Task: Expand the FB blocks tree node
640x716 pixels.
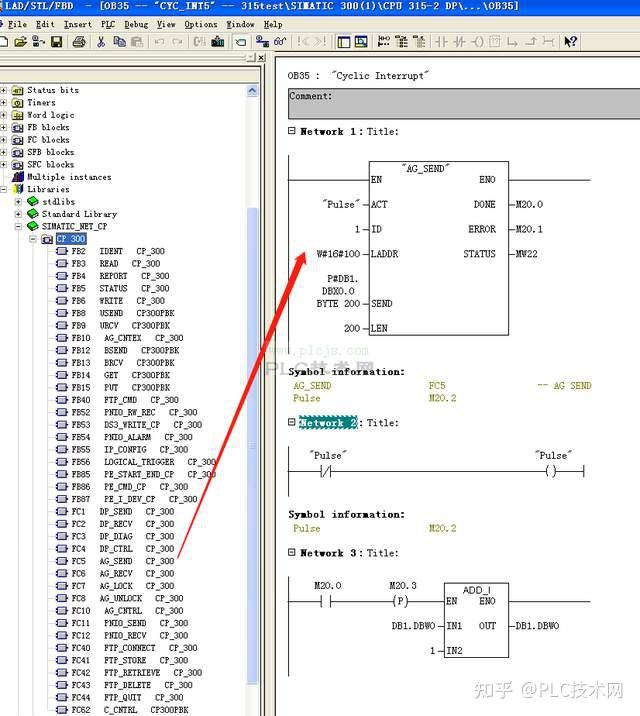Action: point(4,127)
